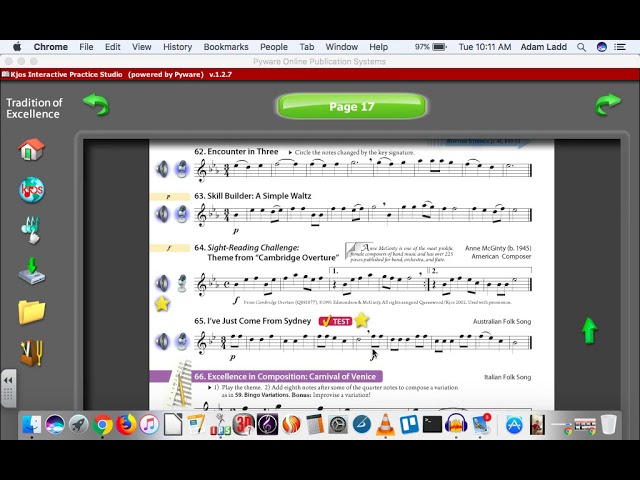Click the music notes pointer icon in sidebar
Viewport: 640px width, 480px height.
tap(31, 230)
